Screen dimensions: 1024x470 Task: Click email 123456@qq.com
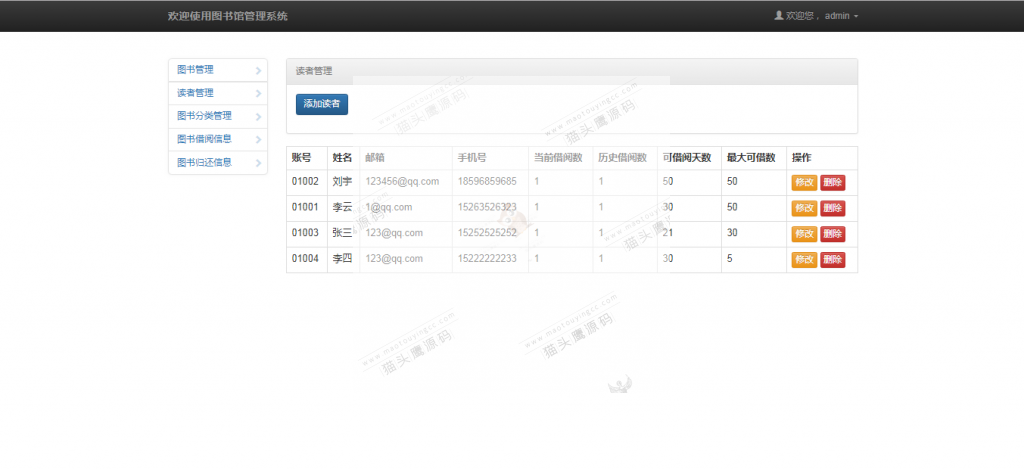point(402,181)
